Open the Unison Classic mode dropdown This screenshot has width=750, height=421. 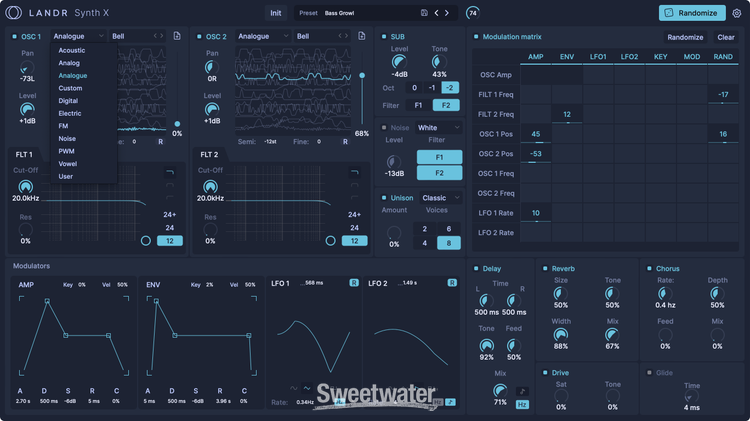coord(441,198)
